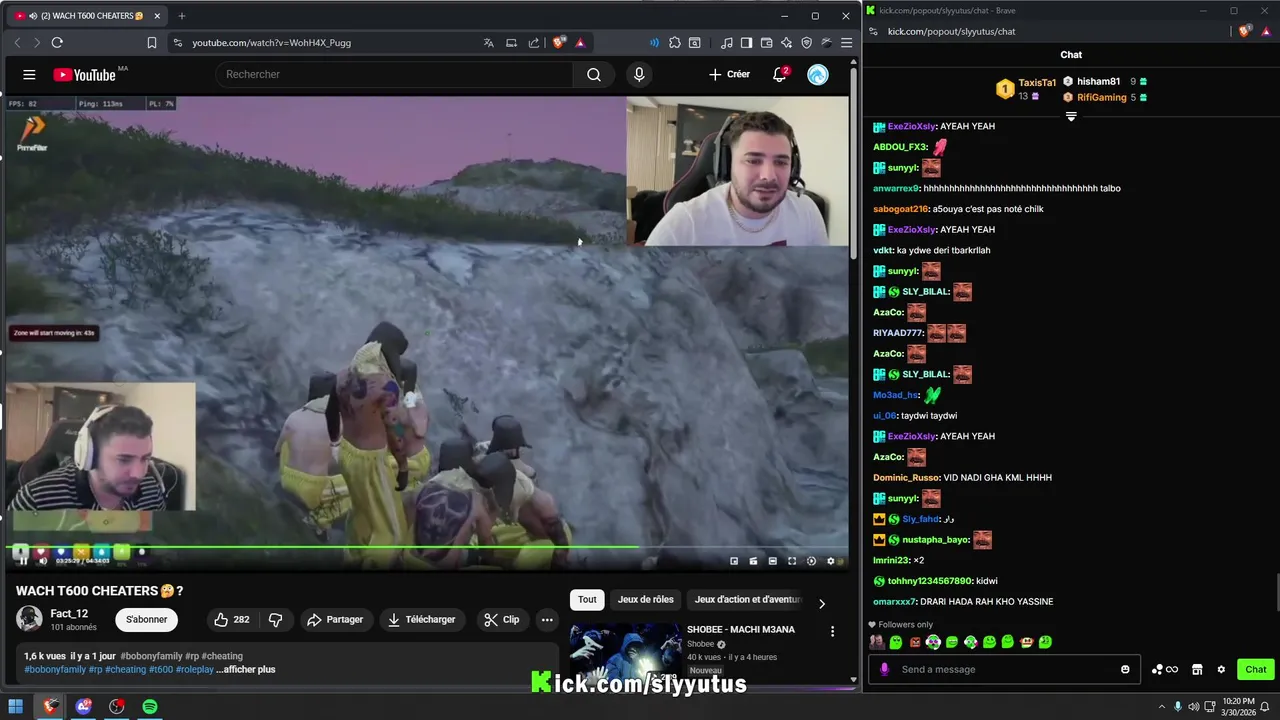Toggle theater mode on the player
Image resolution: width=1280 pixels, height=720 pixels.
click(x=772, y=561)
